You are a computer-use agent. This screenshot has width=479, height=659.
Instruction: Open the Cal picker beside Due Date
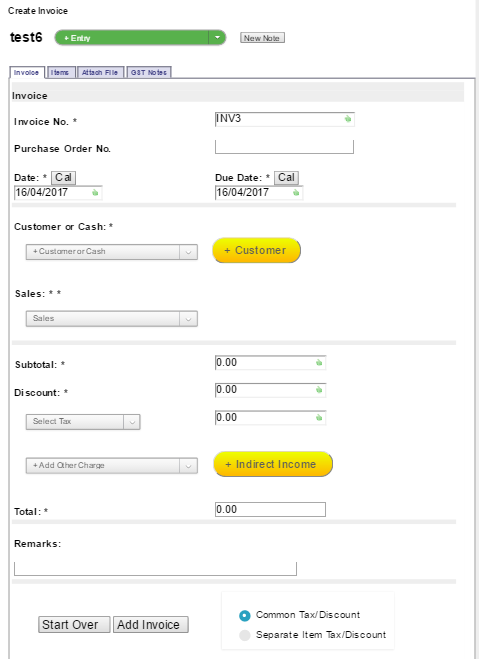point(287,178)
